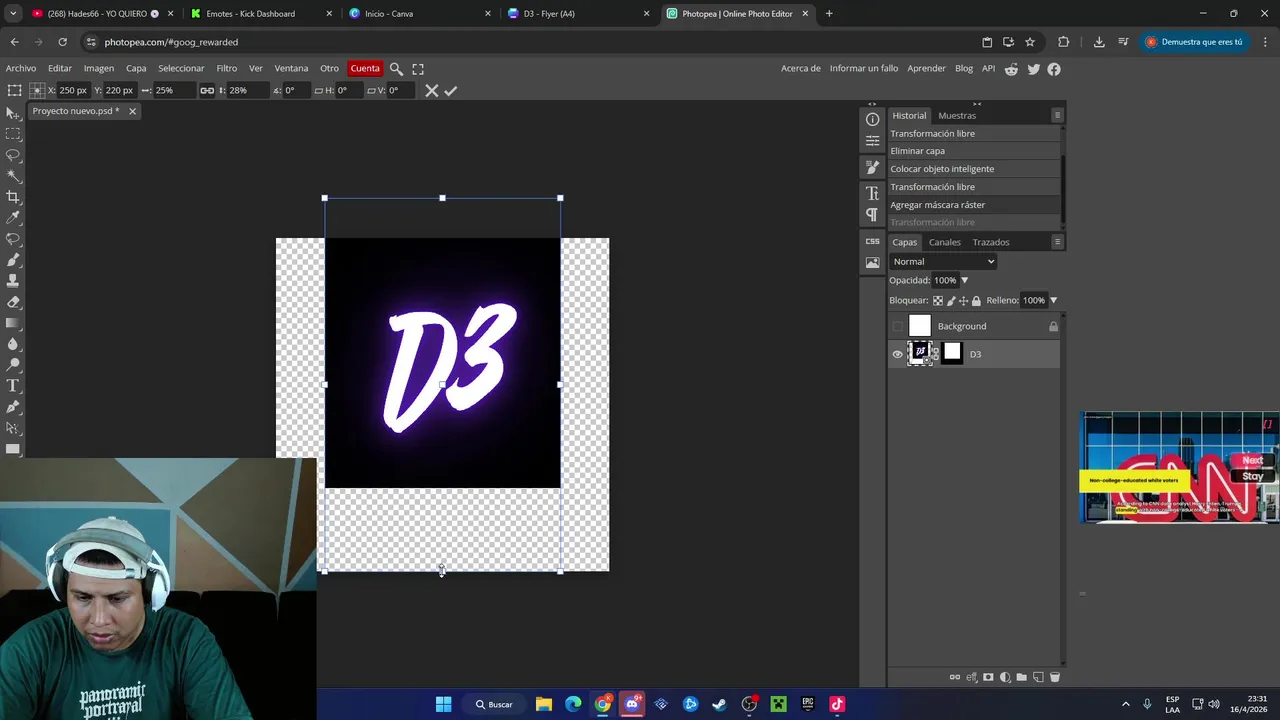Image resolution: width=1280 pixels, height=720 pixels.
Task: Switch to the Trazados tab
Action: click(990, 242)
